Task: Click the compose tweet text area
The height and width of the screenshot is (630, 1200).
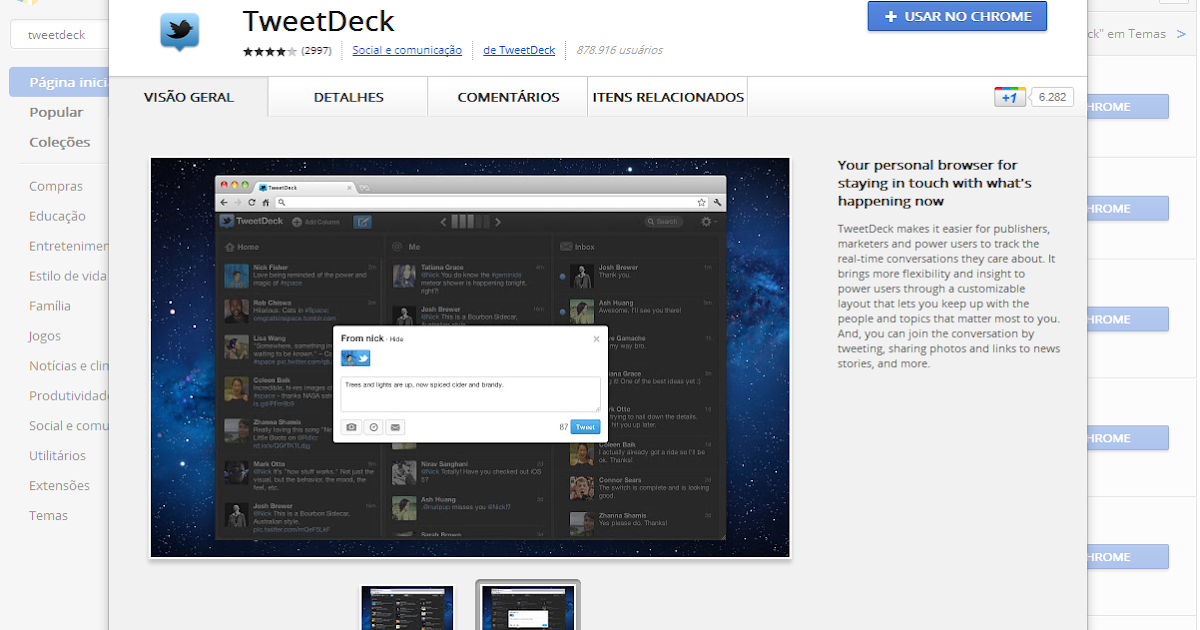Action: pyautogui.click(x=470, y=394)
